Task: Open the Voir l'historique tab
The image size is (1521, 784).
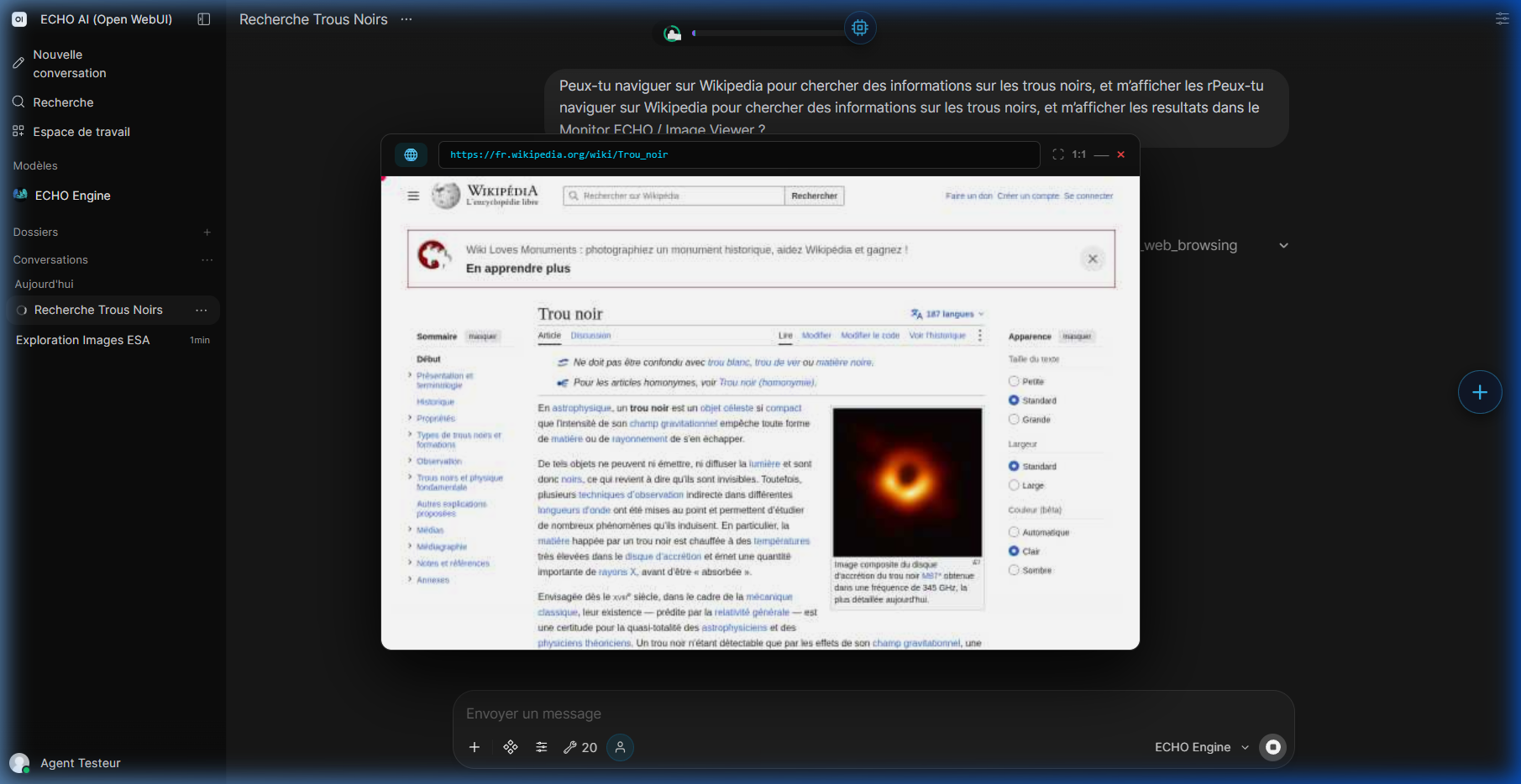Action: 937,336
